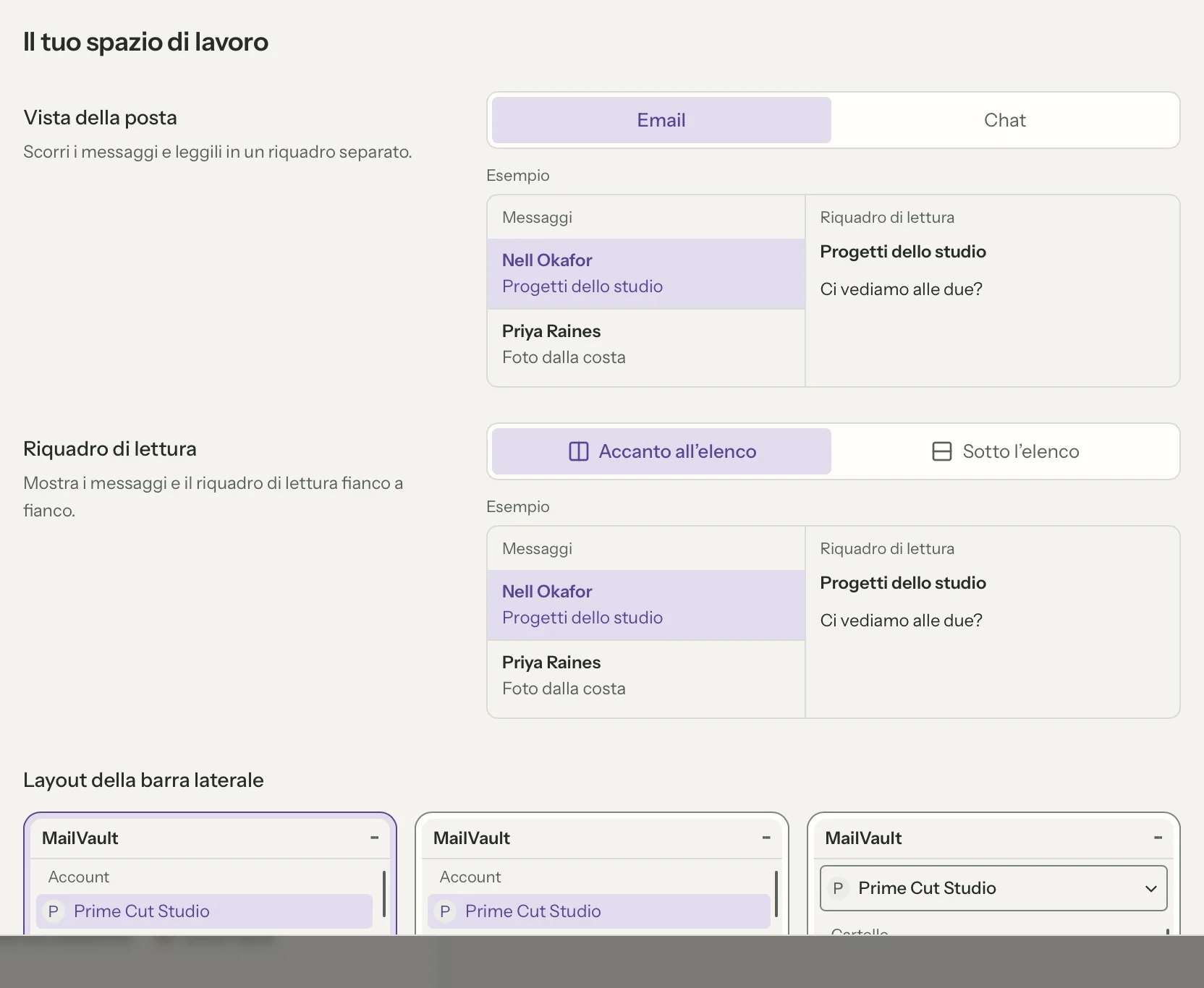The height and width of the screenshot is (988, 1204).
Task: Open the Prime Cut Studio account dropdown
Action: [x=993, y=888]
